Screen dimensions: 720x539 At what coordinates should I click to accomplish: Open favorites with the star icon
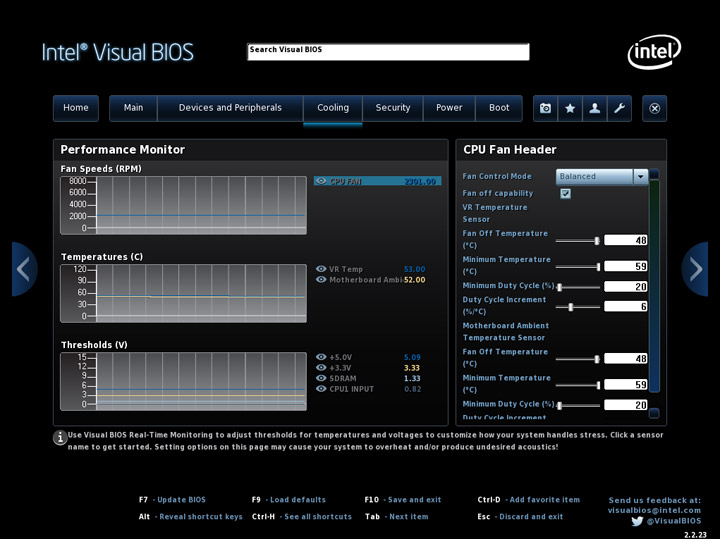click(570, 108)
